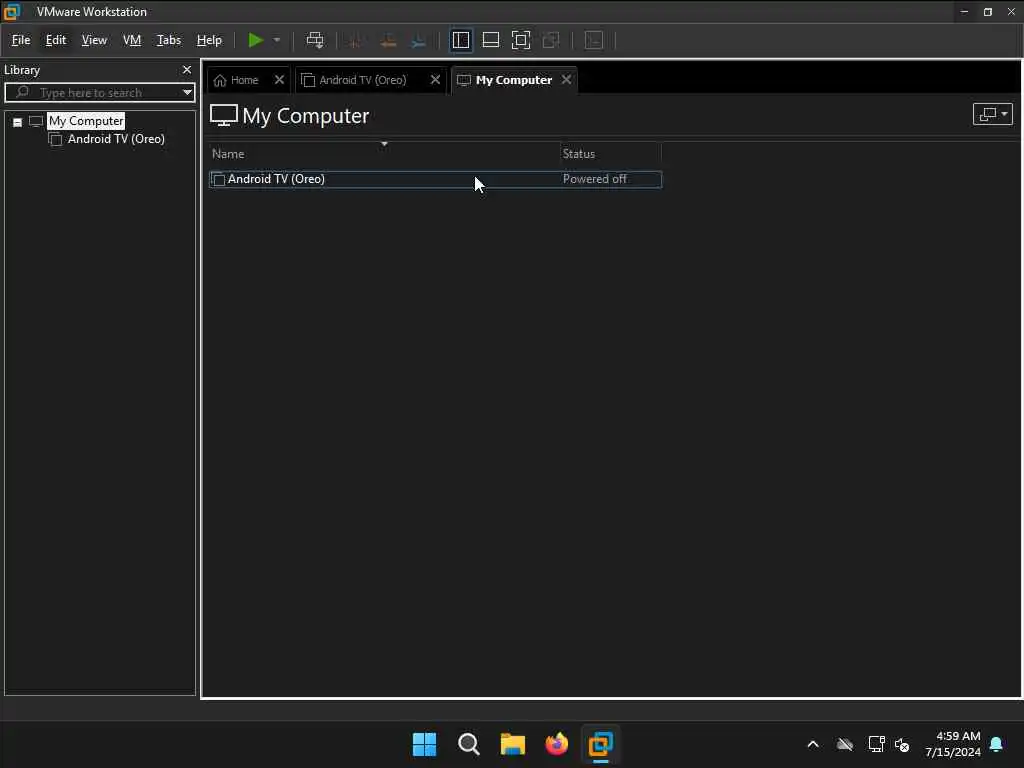Open the Help menu

coord(209,40)
